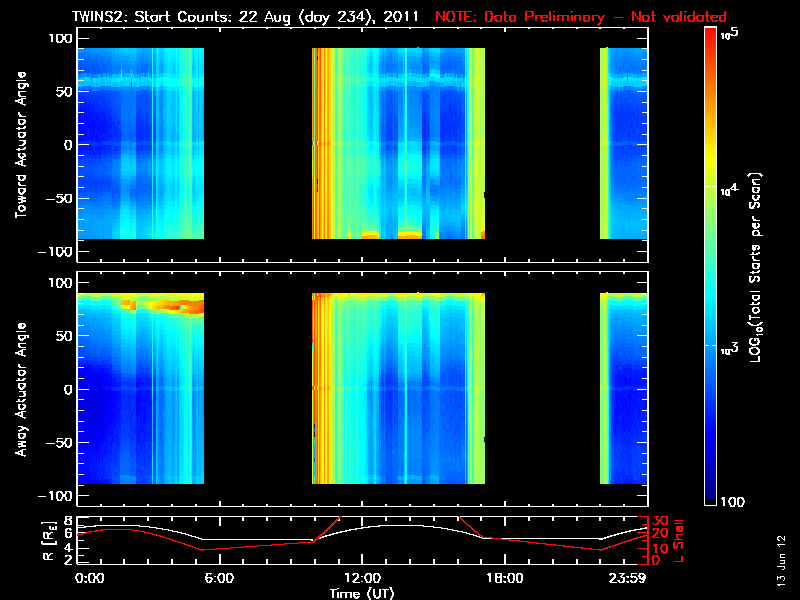Screen dimensions: 800x600
Task: Click the "Toward Actuator Angle" axis label
Action: [x=21, y=144]
